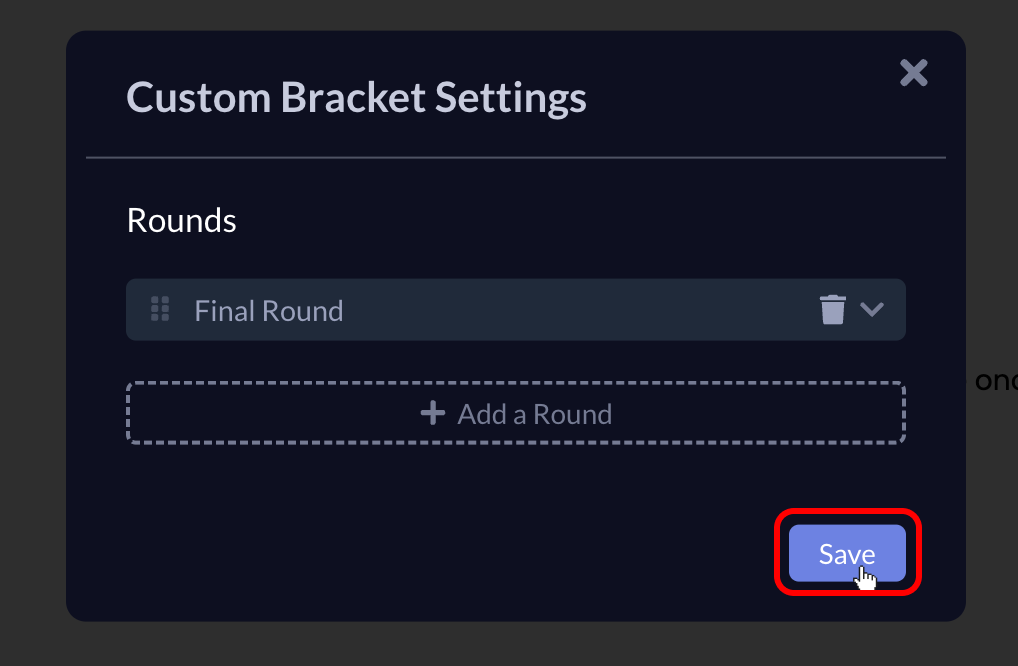
Task: Click the 'Add a Round' label text
Action: [x=535, y=414]
